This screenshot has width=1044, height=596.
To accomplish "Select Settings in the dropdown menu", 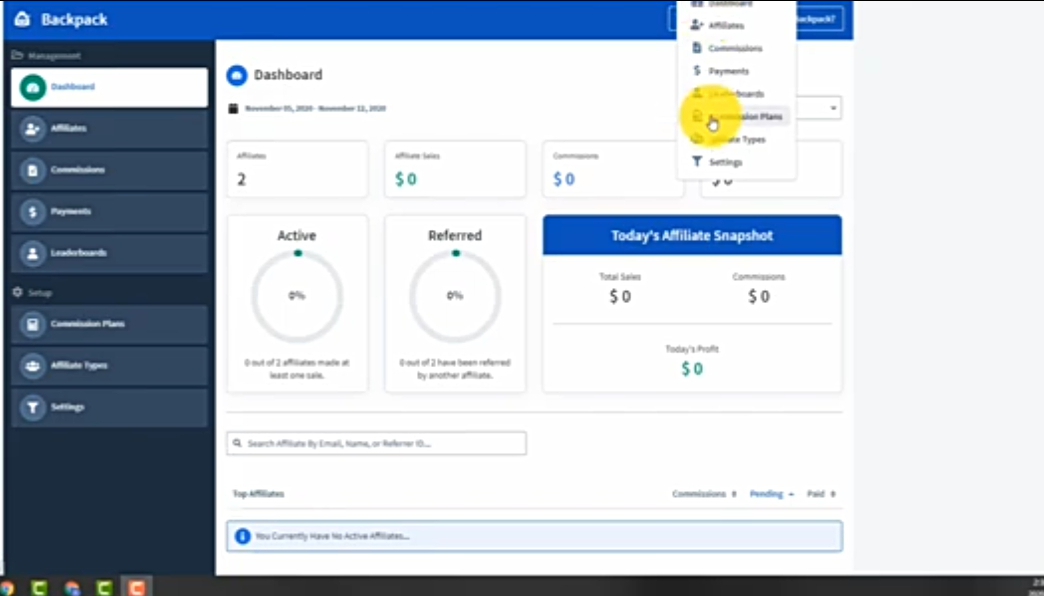I will (x=725, y=162).
